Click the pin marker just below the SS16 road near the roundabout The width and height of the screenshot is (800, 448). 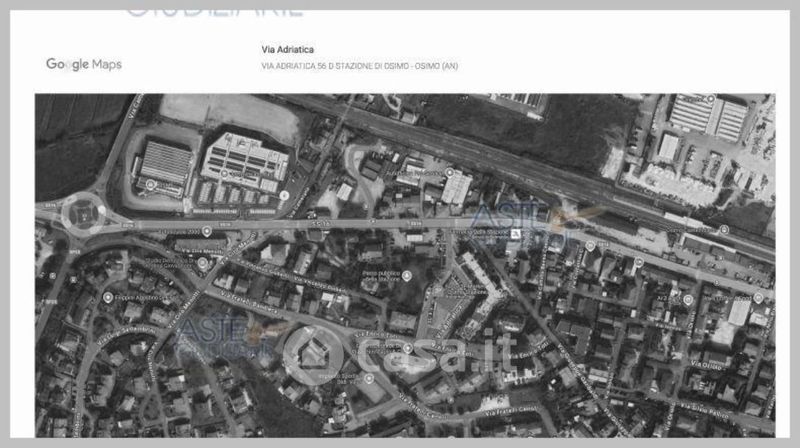pos(207,231)
